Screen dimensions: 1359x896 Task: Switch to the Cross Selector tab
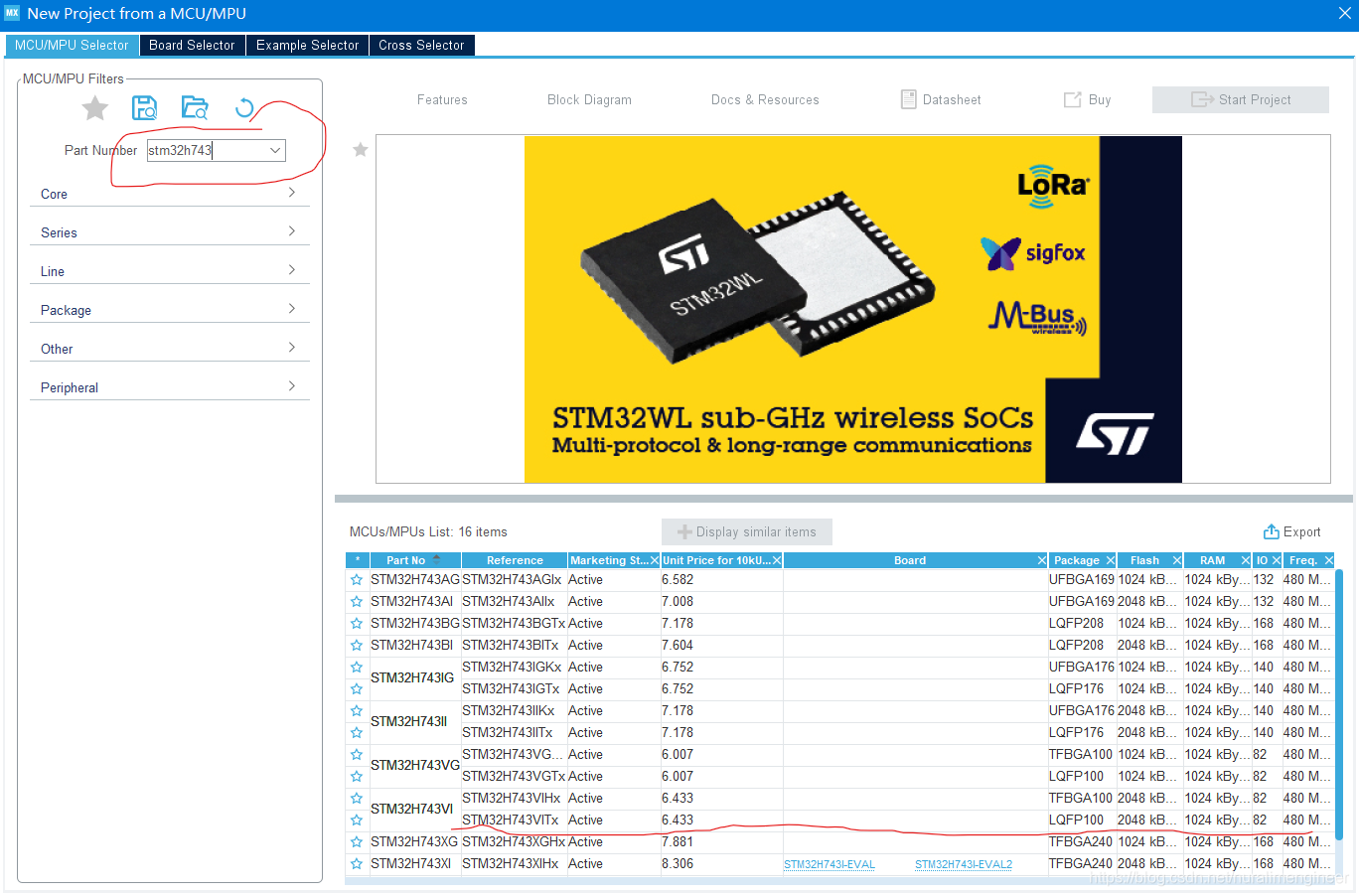pyautogui.click(x=421, y=46)
